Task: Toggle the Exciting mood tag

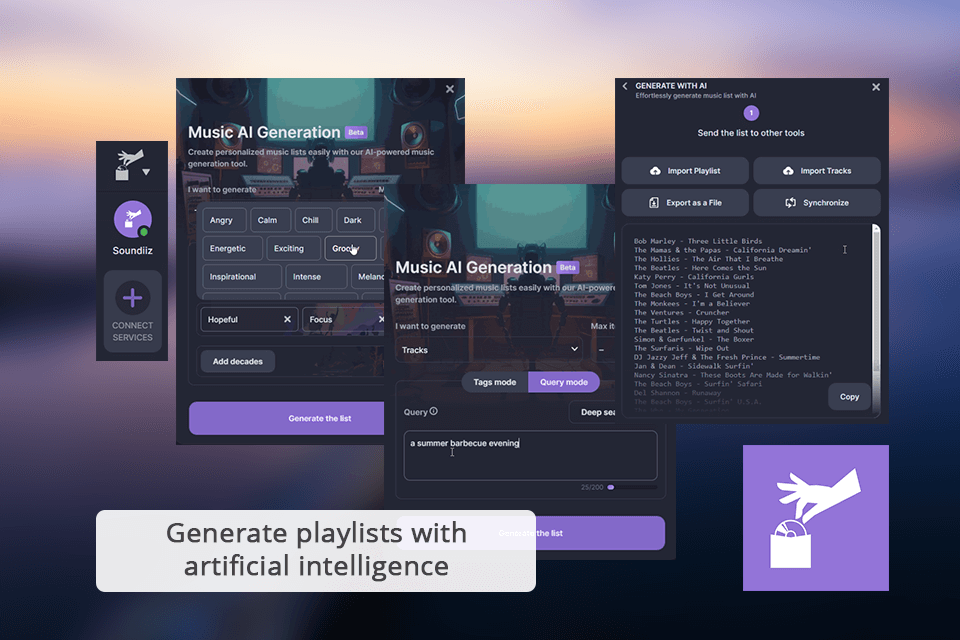Action: coord(293,249)
